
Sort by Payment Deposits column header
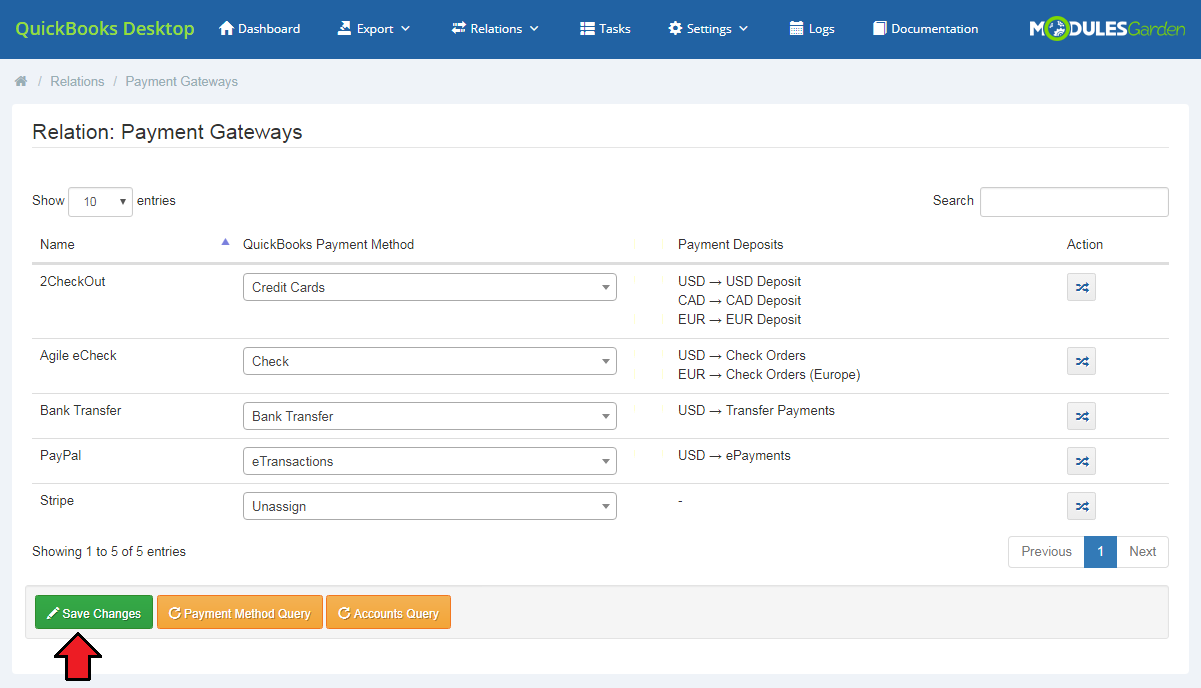coord(731,244)
